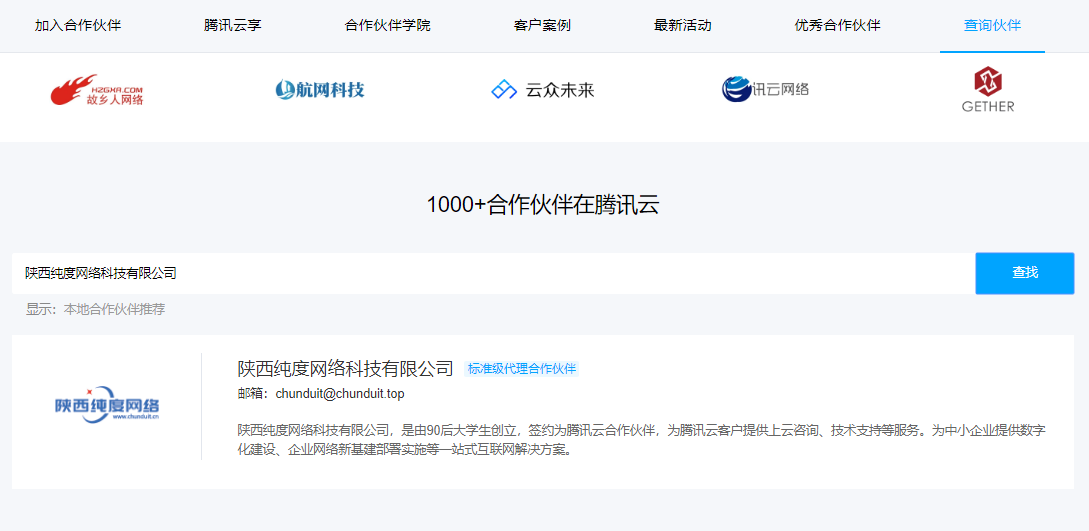Click the partner search input field
The height and width of the screenshot is (531, 1089).
pyautogui.click(x=493, y=273)
